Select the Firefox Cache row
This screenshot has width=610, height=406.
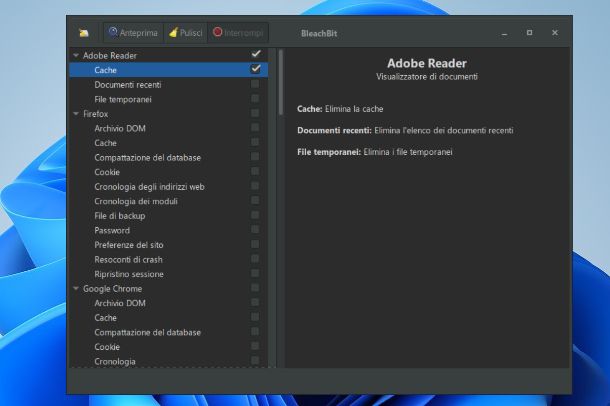tap(168, 143)
